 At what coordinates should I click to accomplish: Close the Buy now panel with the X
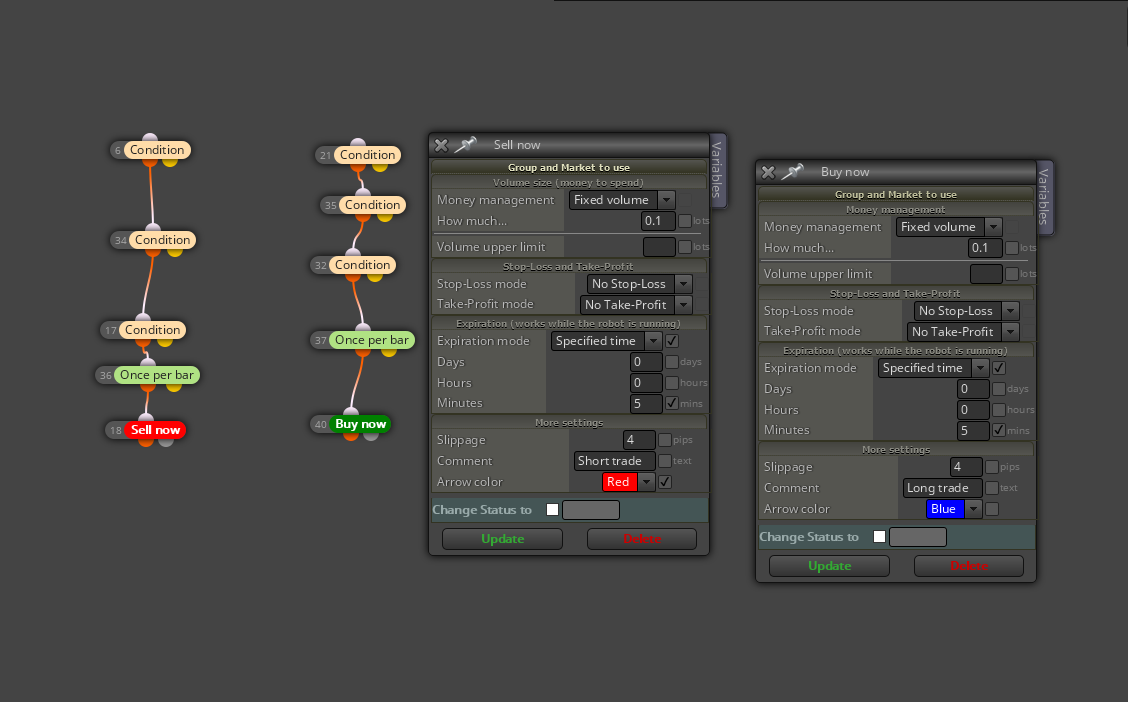(768, 172)
